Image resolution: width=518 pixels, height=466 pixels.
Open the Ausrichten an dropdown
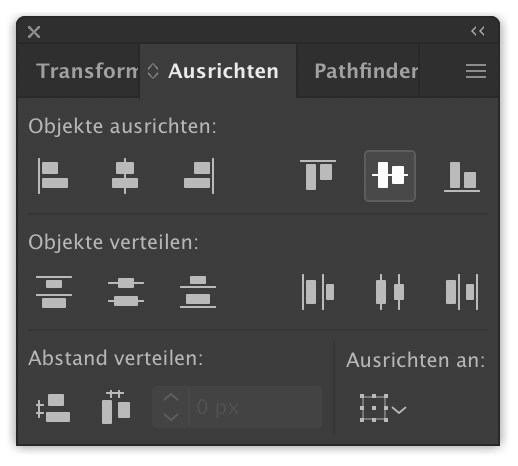[x=383, y=408]
